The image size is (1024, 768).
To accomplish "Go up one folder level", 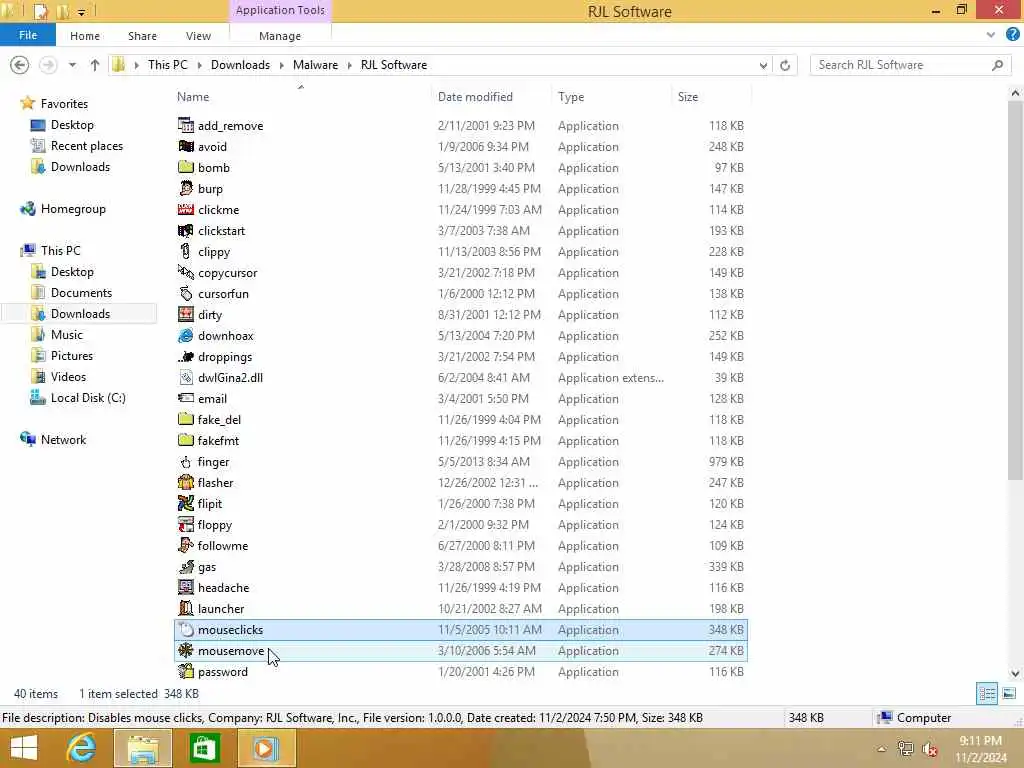I will click(95, 65).
